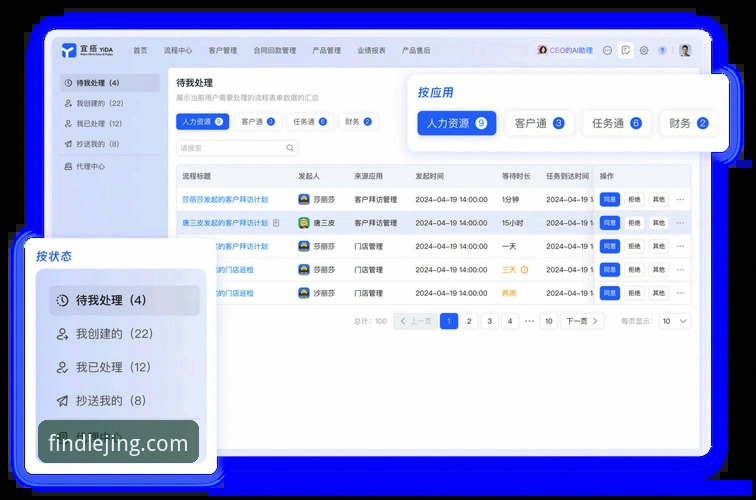Image resolution: width=756 pixels, height=500 pixels.
Task: Select the small 客户通 3 filter tab
Action: (258, 122)
